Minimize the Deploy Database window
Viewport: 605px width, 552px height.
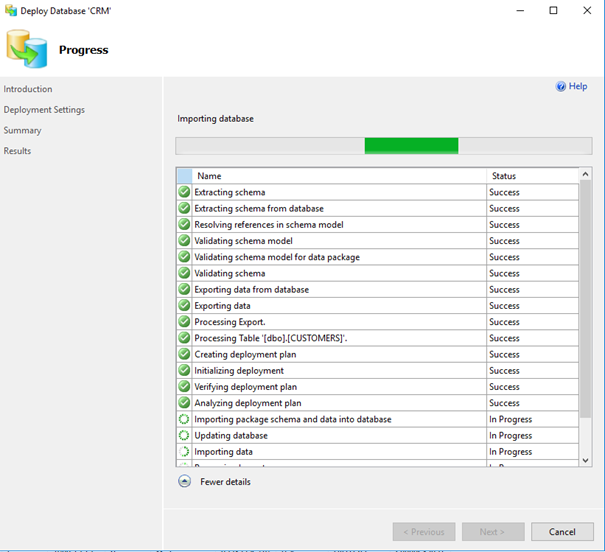point(520,10)
